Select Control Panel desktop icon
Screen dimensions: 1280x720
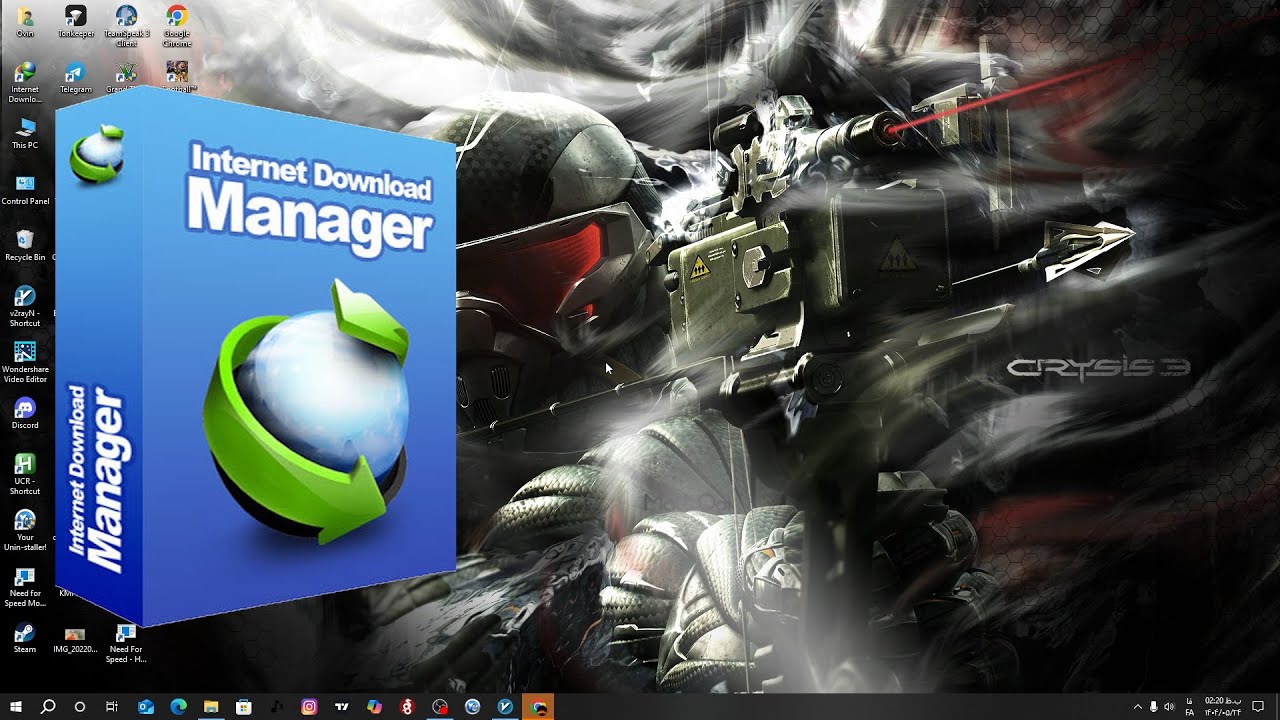click(25, 190)
